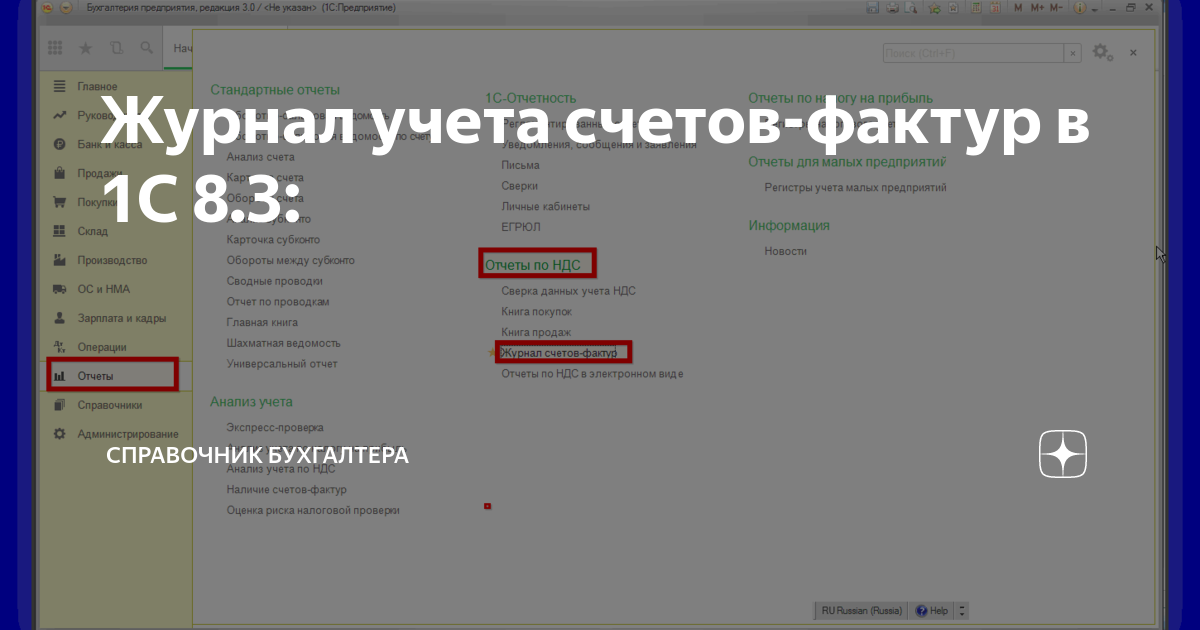Open the Универсальный отчет link
1200x630 pixels.
(282, 364)
